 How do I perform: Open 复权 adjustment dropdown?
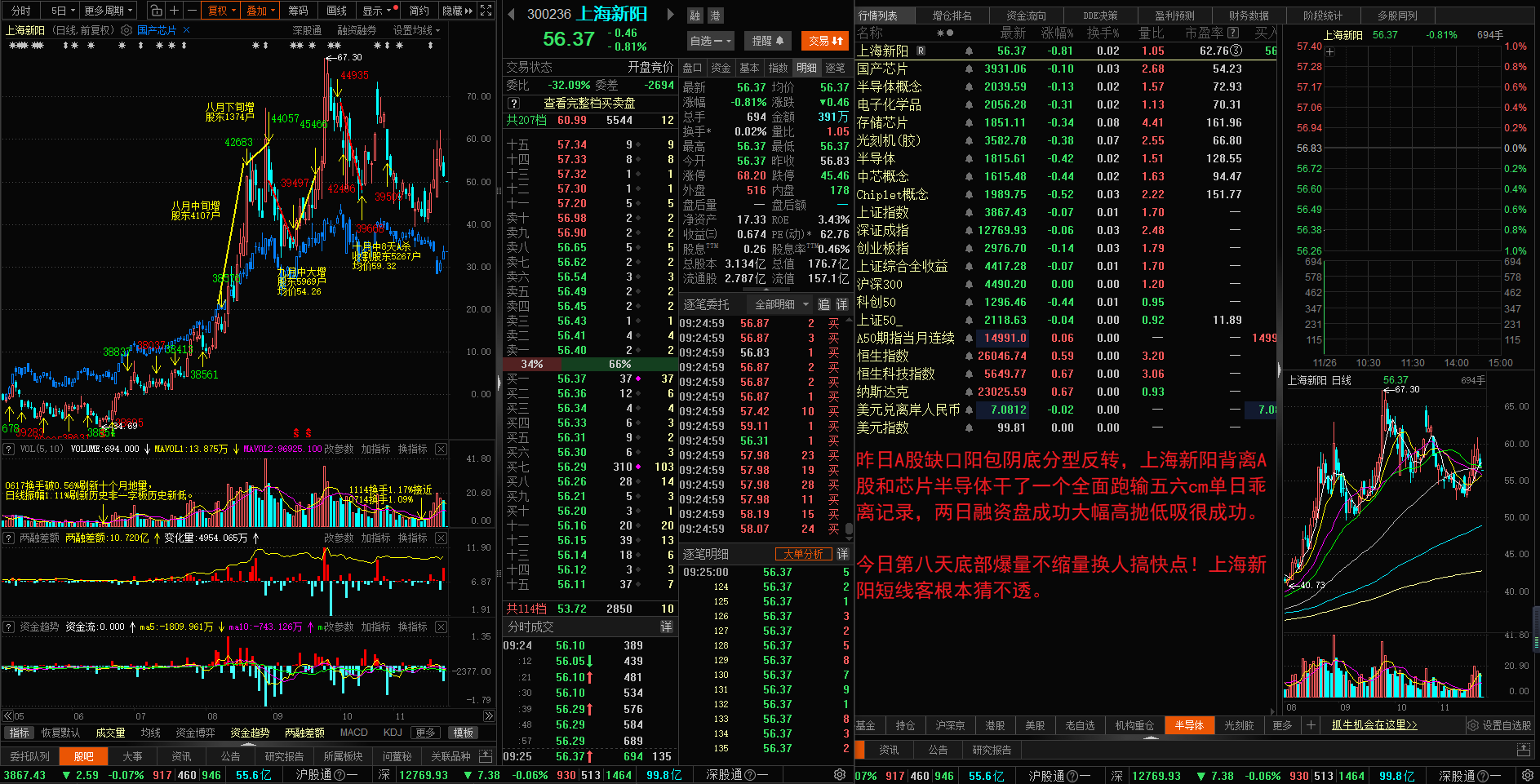[222, 11]
